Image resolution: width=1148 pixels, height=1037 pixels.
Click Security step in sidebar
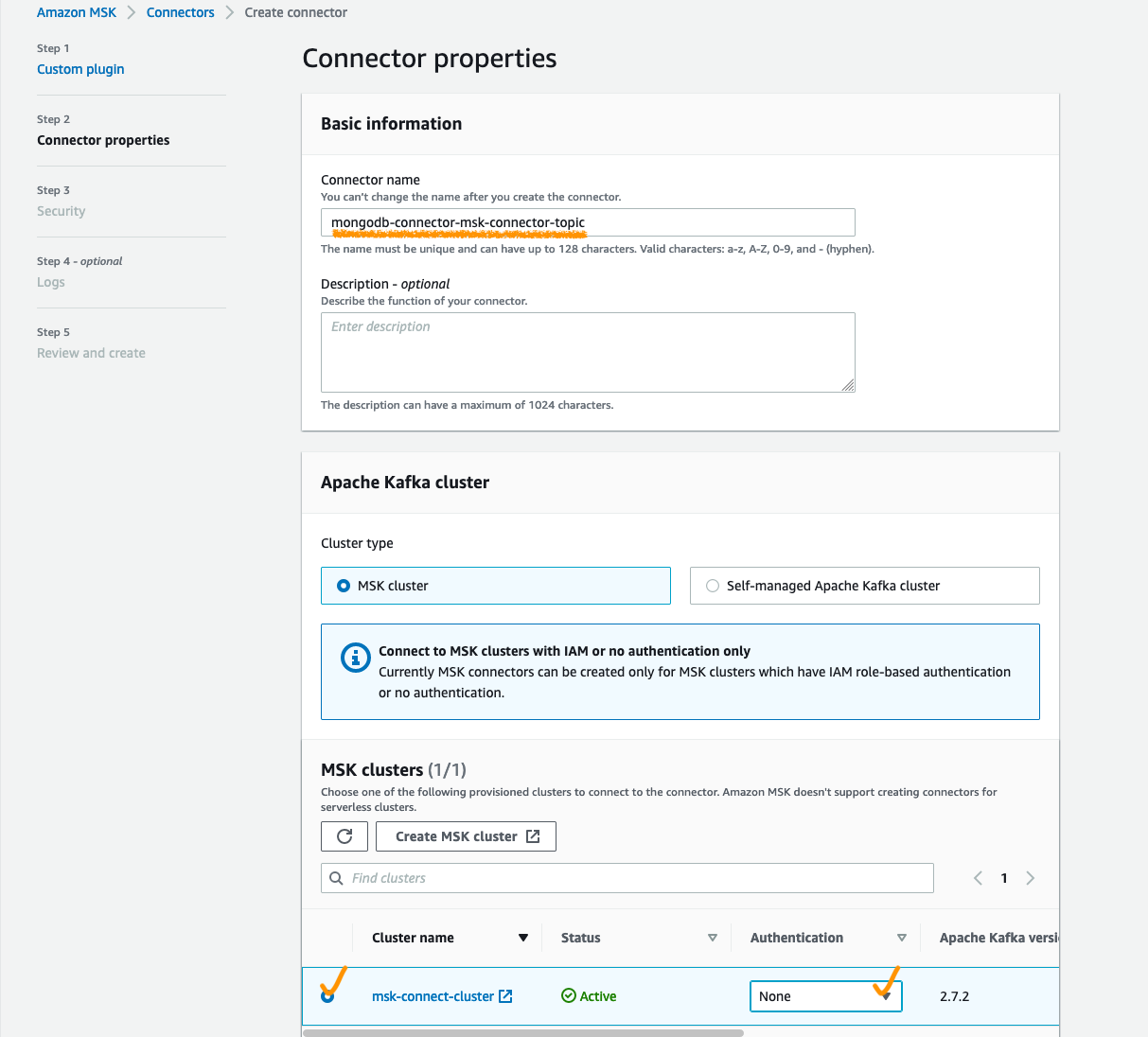(62, 211)
